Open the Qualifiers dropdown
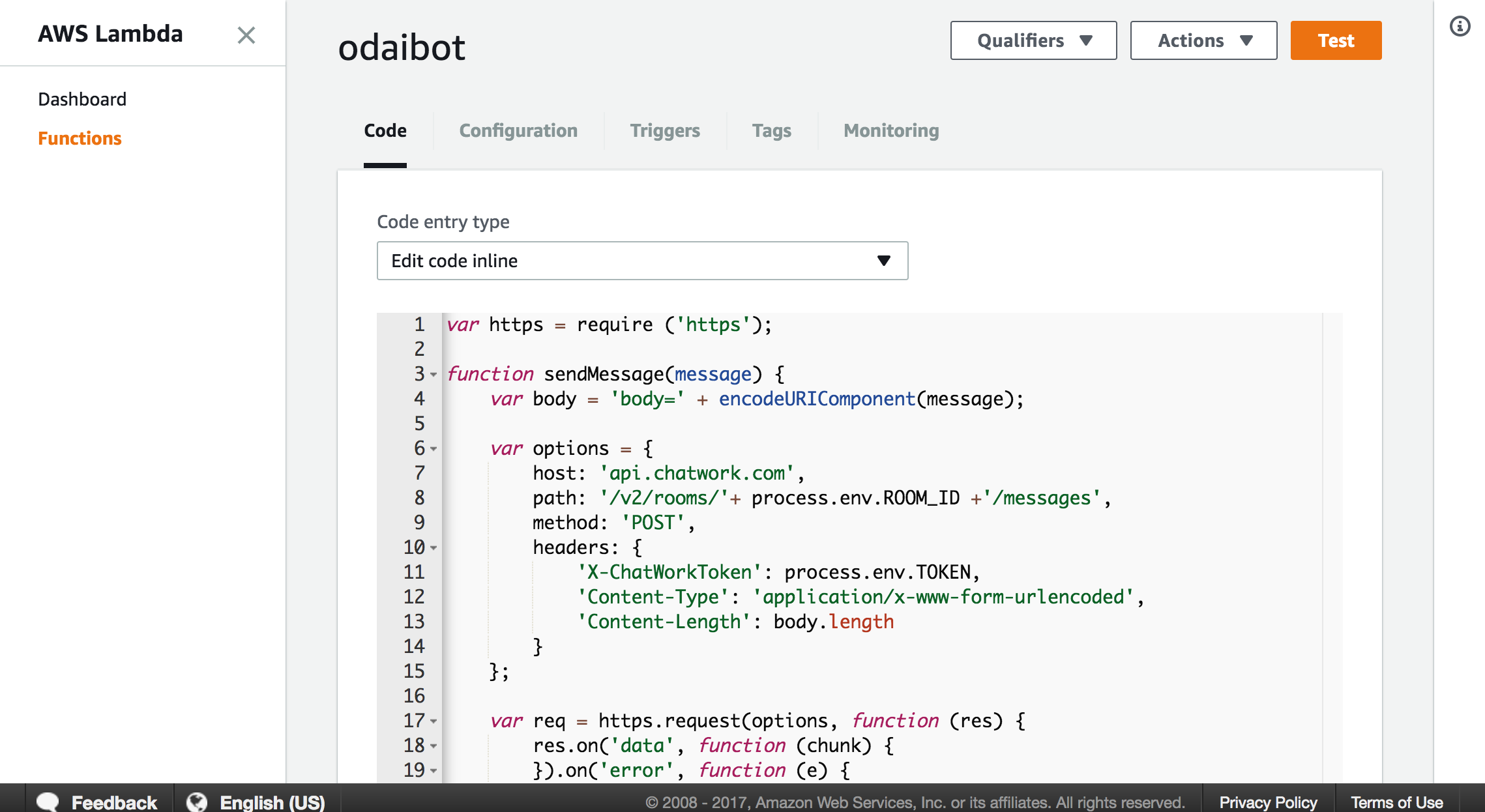1485x812 pixels. (1033, 40)
